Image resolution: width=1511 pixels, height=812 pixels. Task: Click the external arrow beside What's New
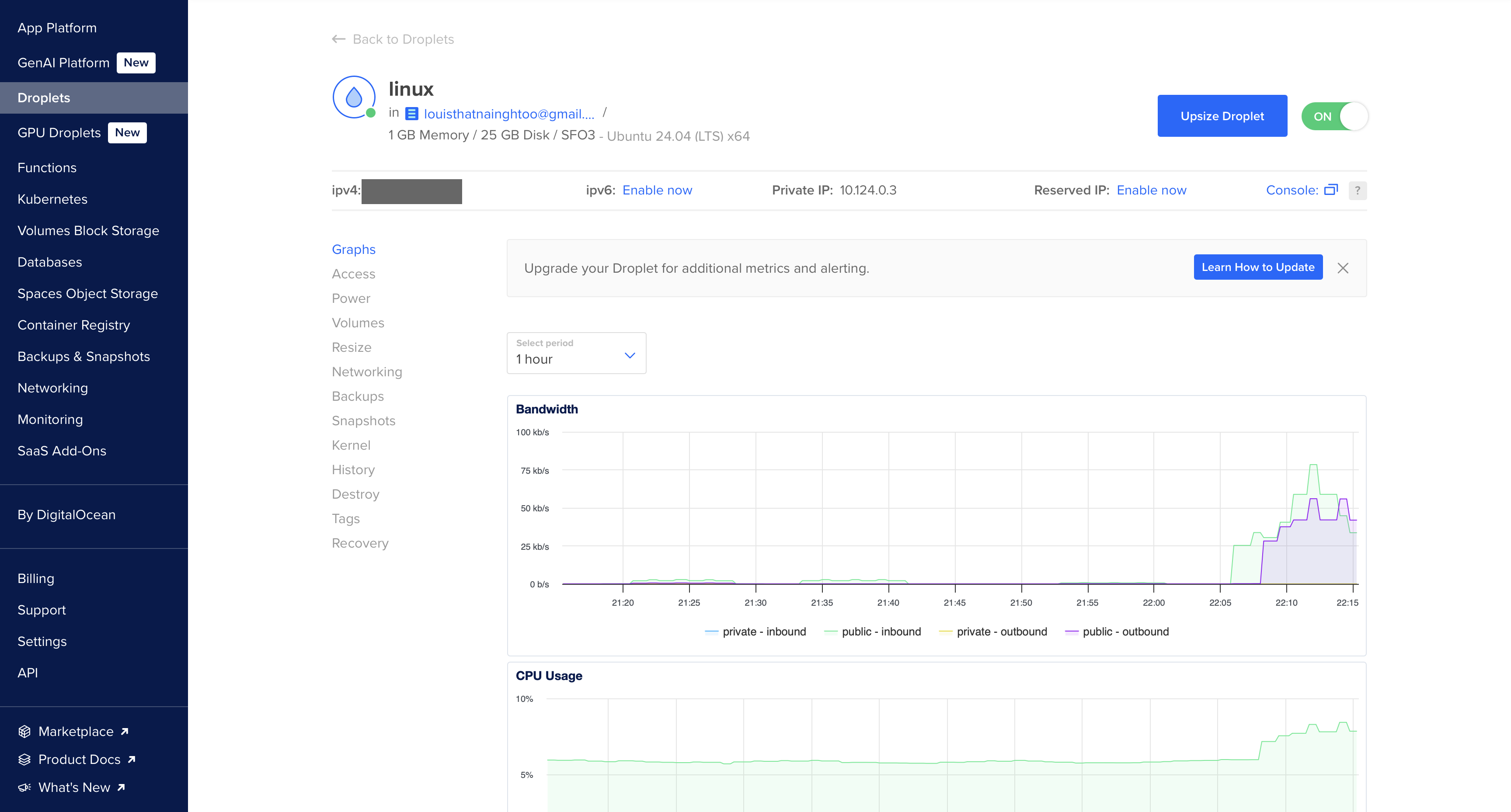point(121,788)
